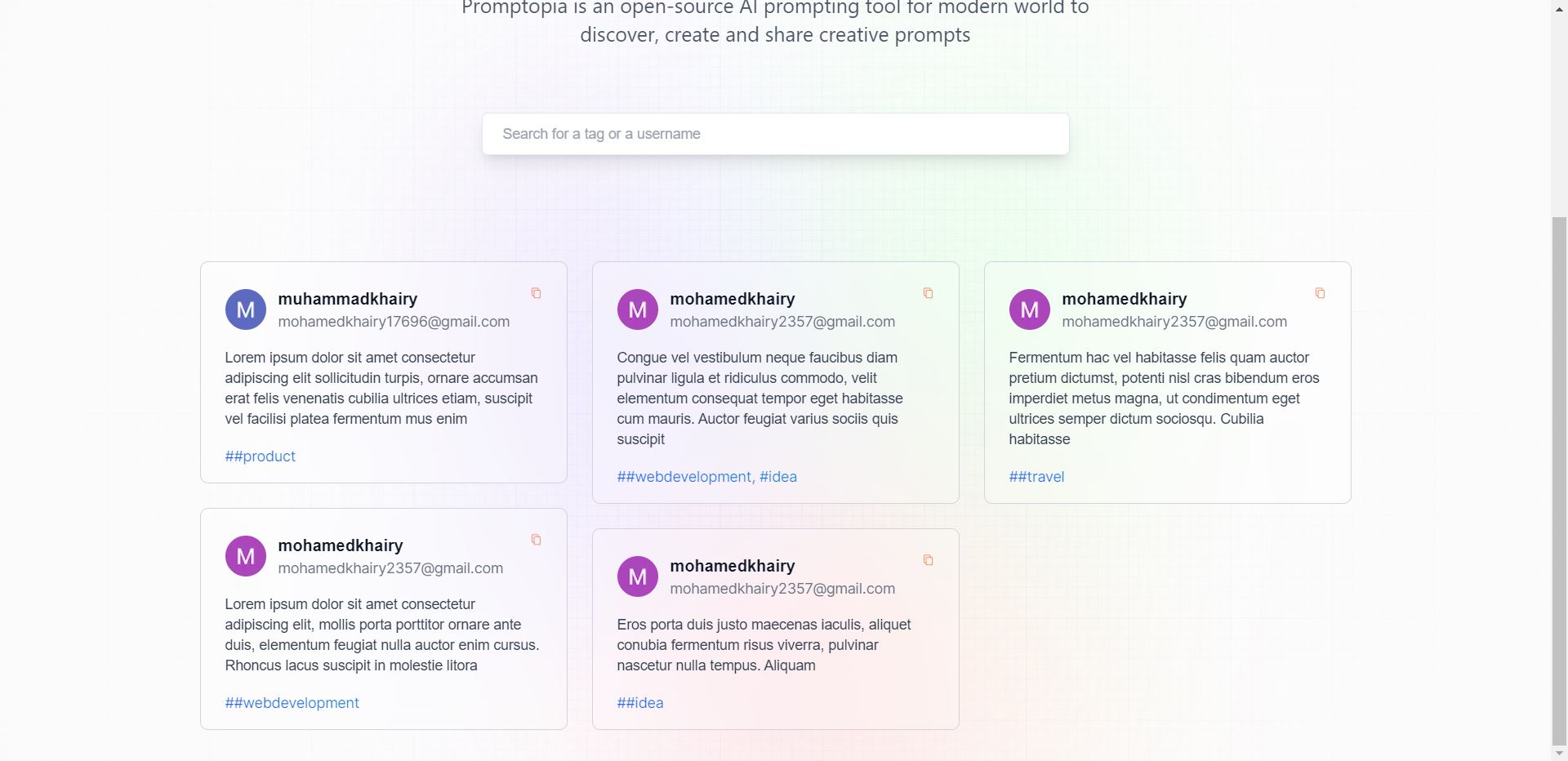Screen dimensions: 1568x761
Task: Open the ##travel tag link
Action: (x=1036, y=477)
